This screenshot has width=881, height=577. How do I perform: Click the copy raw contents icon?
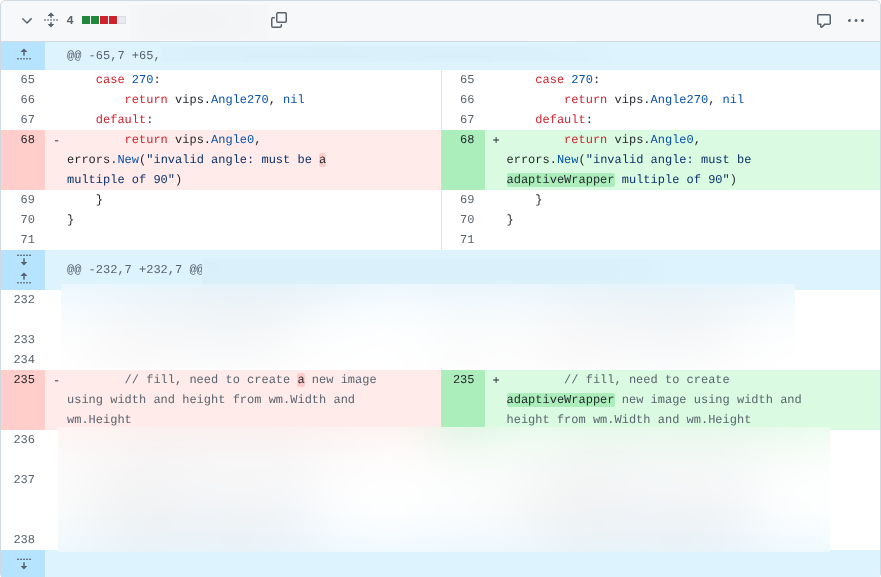[278, 19]
